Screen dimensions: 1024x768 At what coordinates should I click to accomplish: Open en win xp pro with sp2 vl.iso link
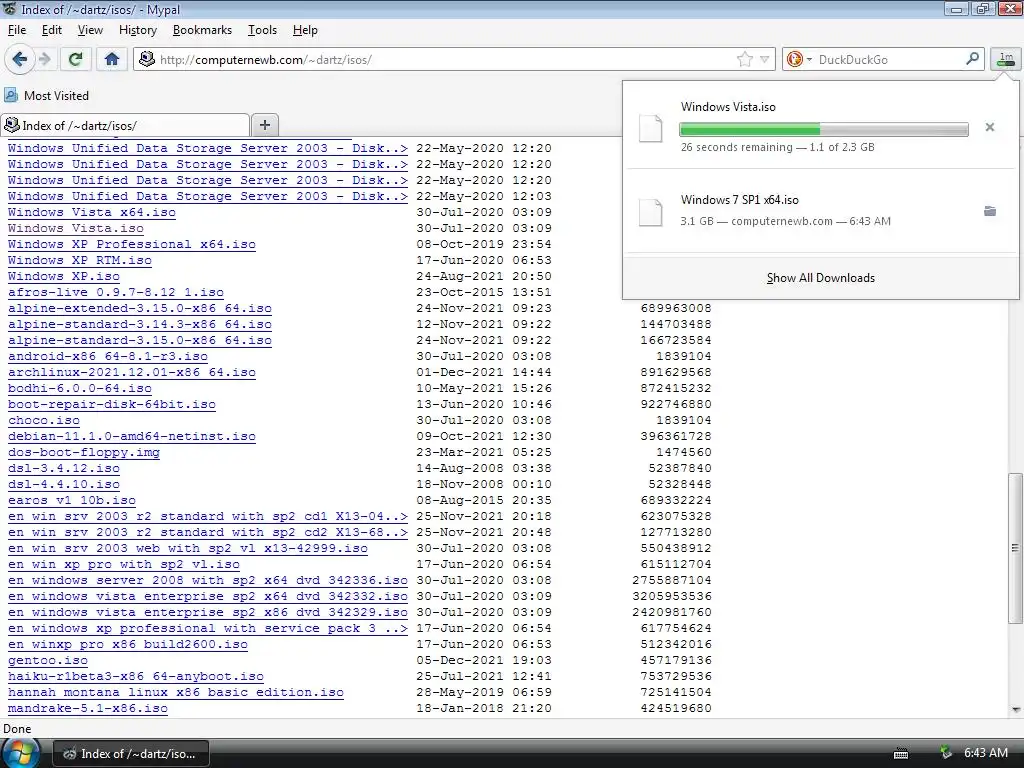(124, 564)
